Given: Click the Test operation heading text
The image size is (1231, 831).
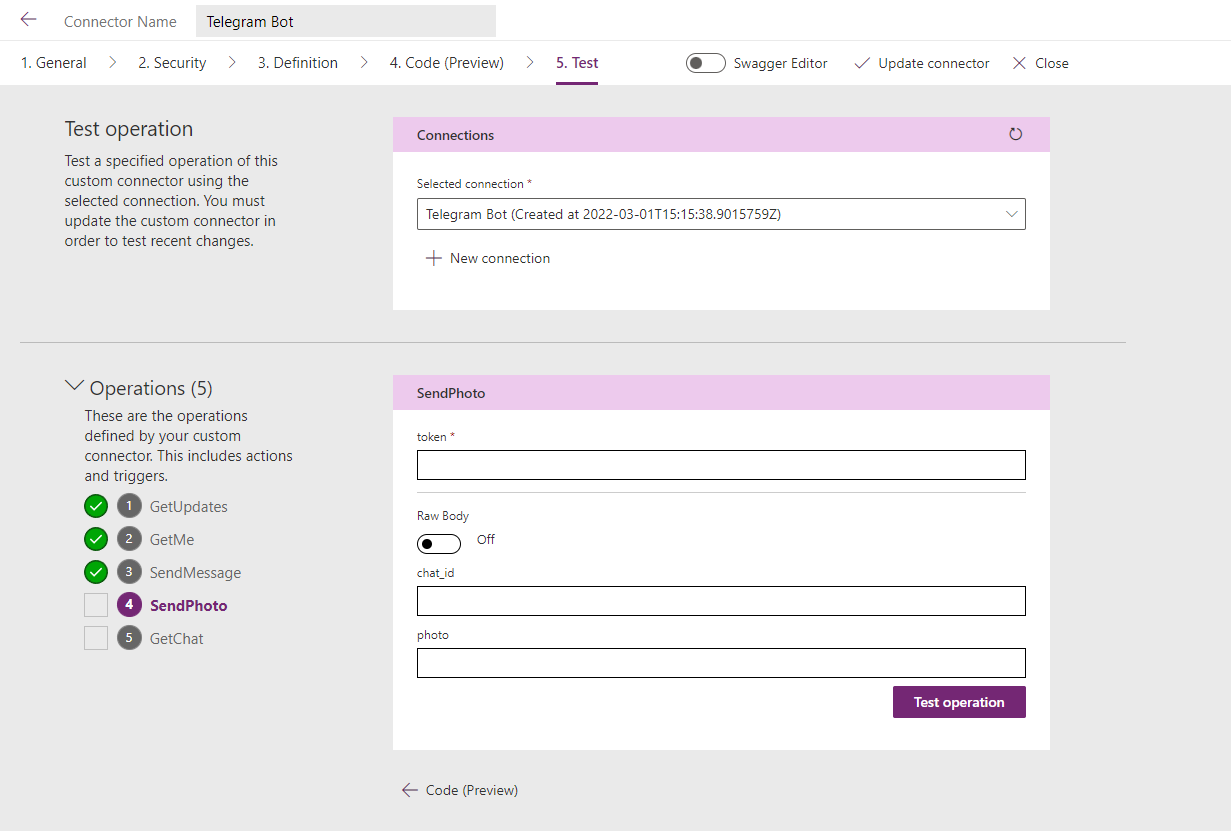Looking at the screenshot, I should [129, 129].
